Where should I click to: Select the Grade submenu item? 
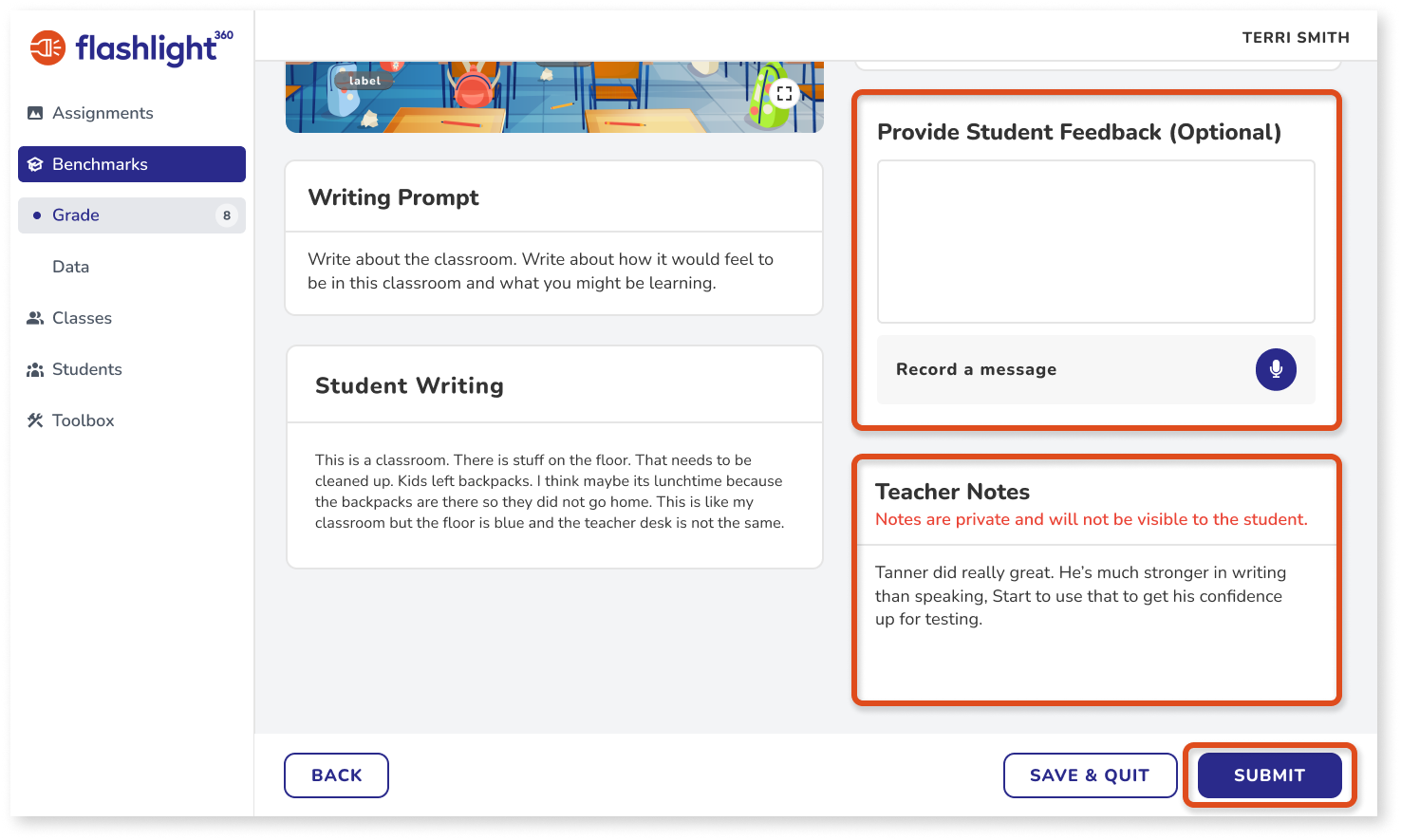(132, 215)
